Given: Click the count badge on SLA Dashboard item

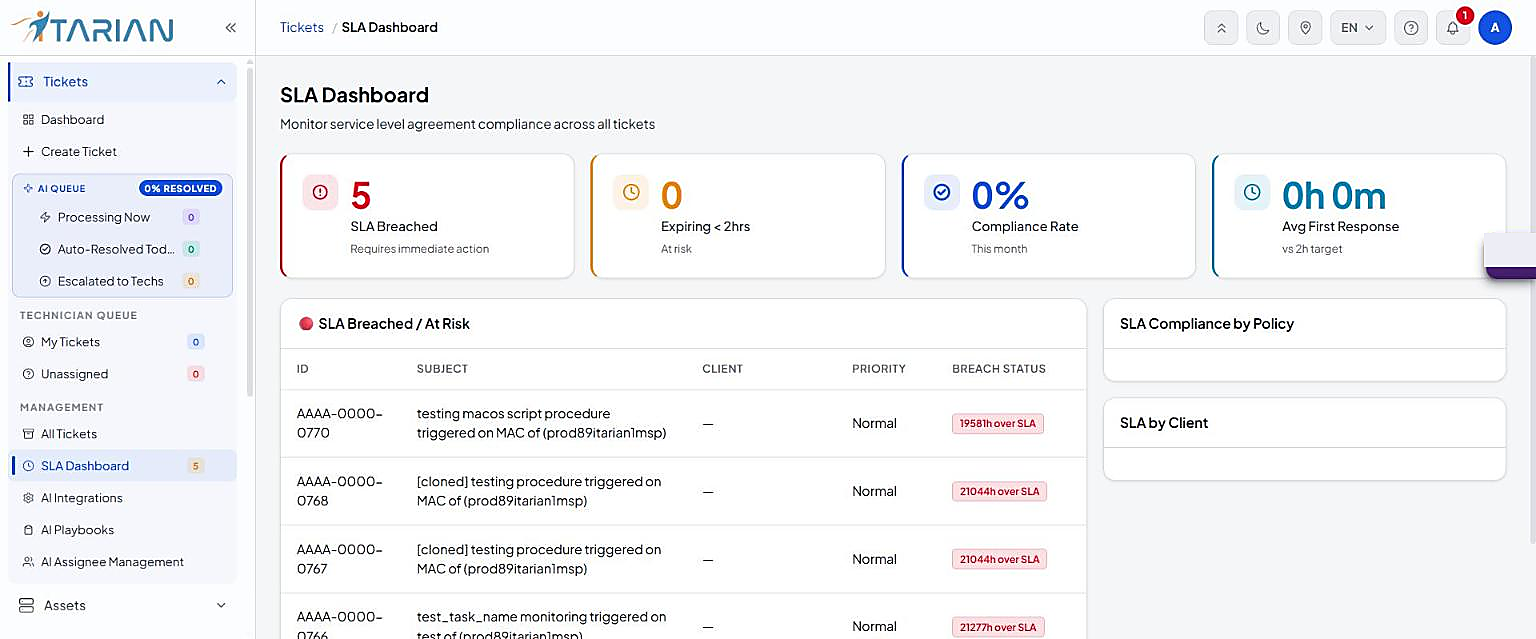Looking at the screenshot, I should pos(195,466).
